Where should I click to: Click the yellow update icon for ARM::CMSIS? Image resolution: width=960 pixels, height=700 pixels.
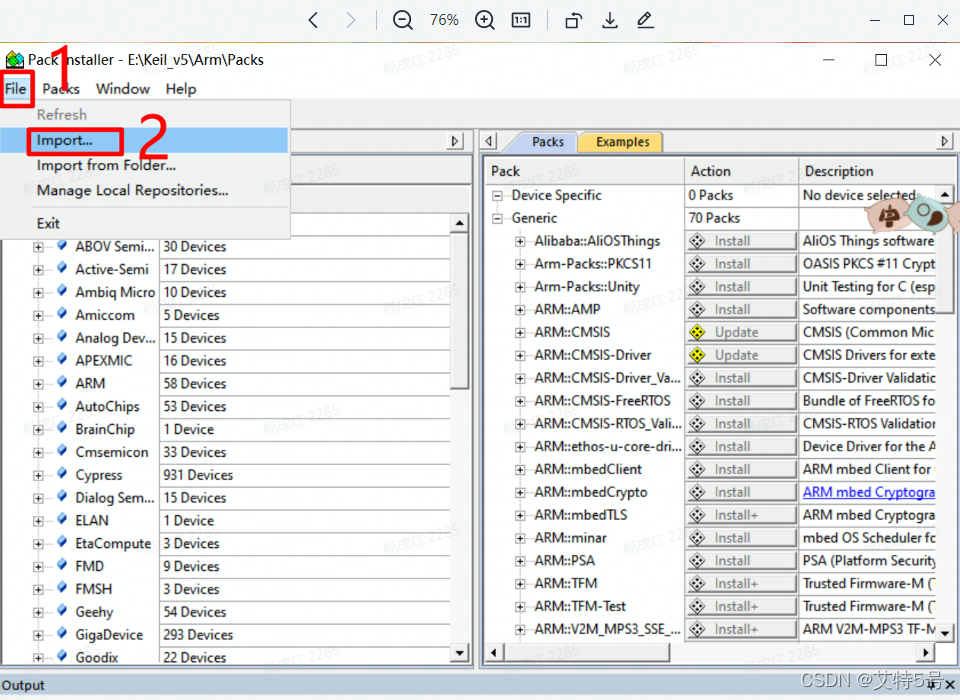pos(697,333)
